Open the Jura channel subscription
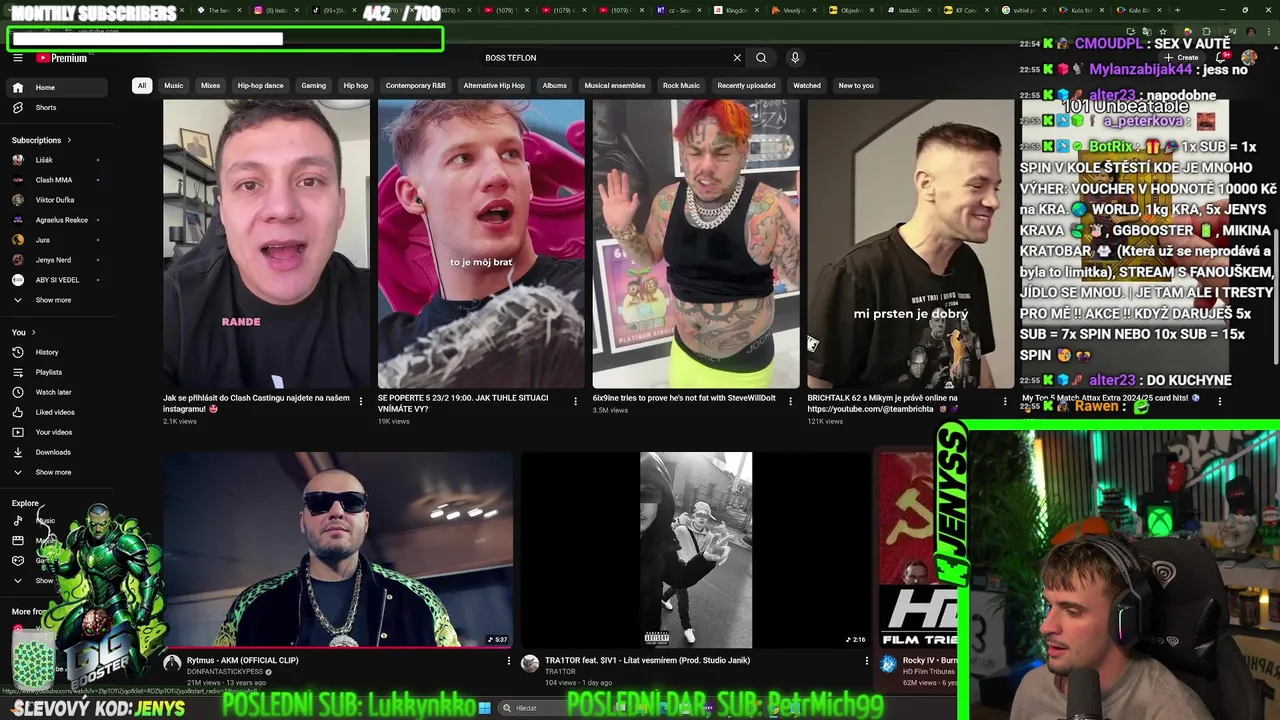1280x720 pixels. pos(58,240)
